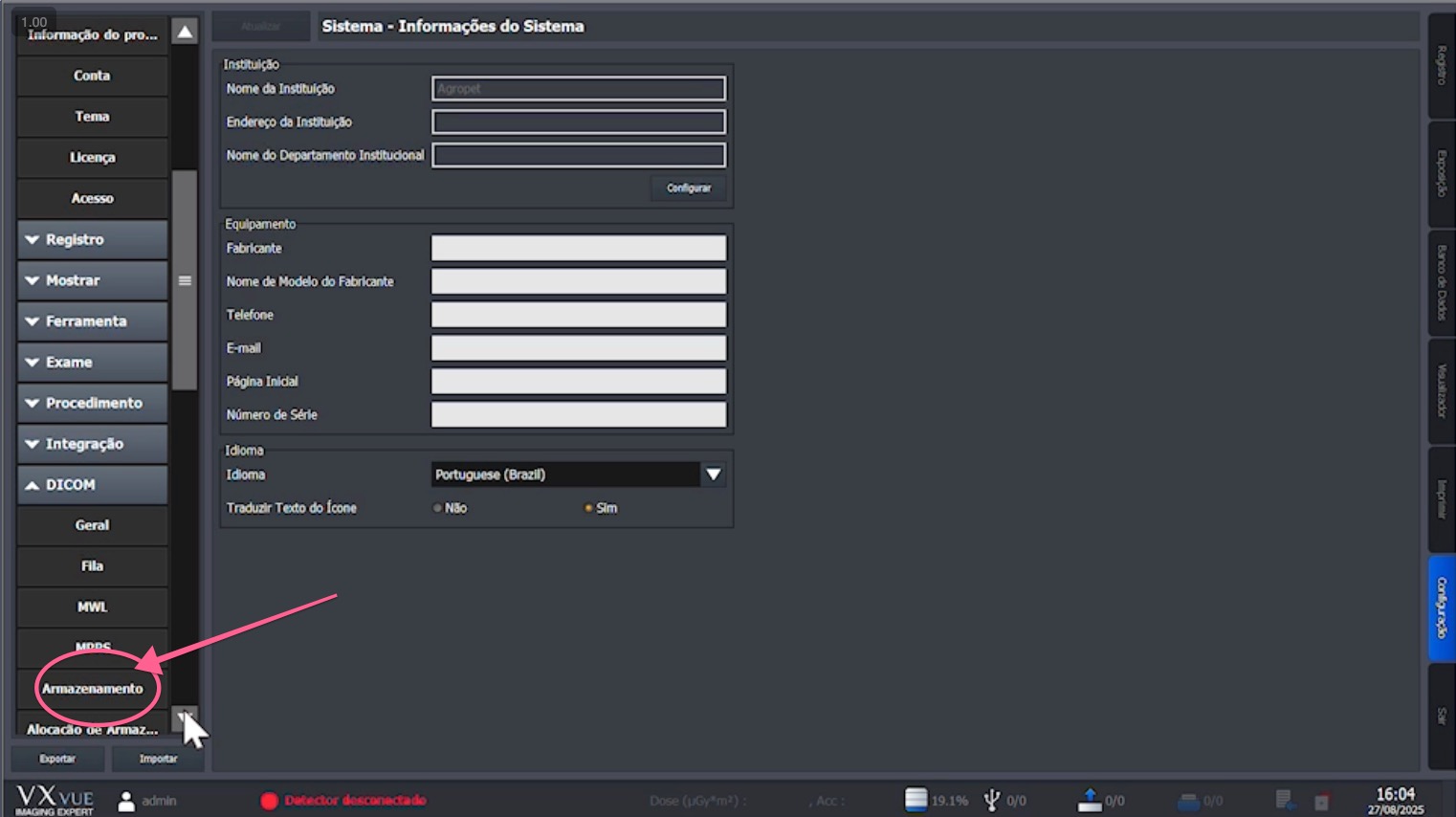
Task: Click the print queue status icon
Action: pyautogui.click(x=1188, y=800)
